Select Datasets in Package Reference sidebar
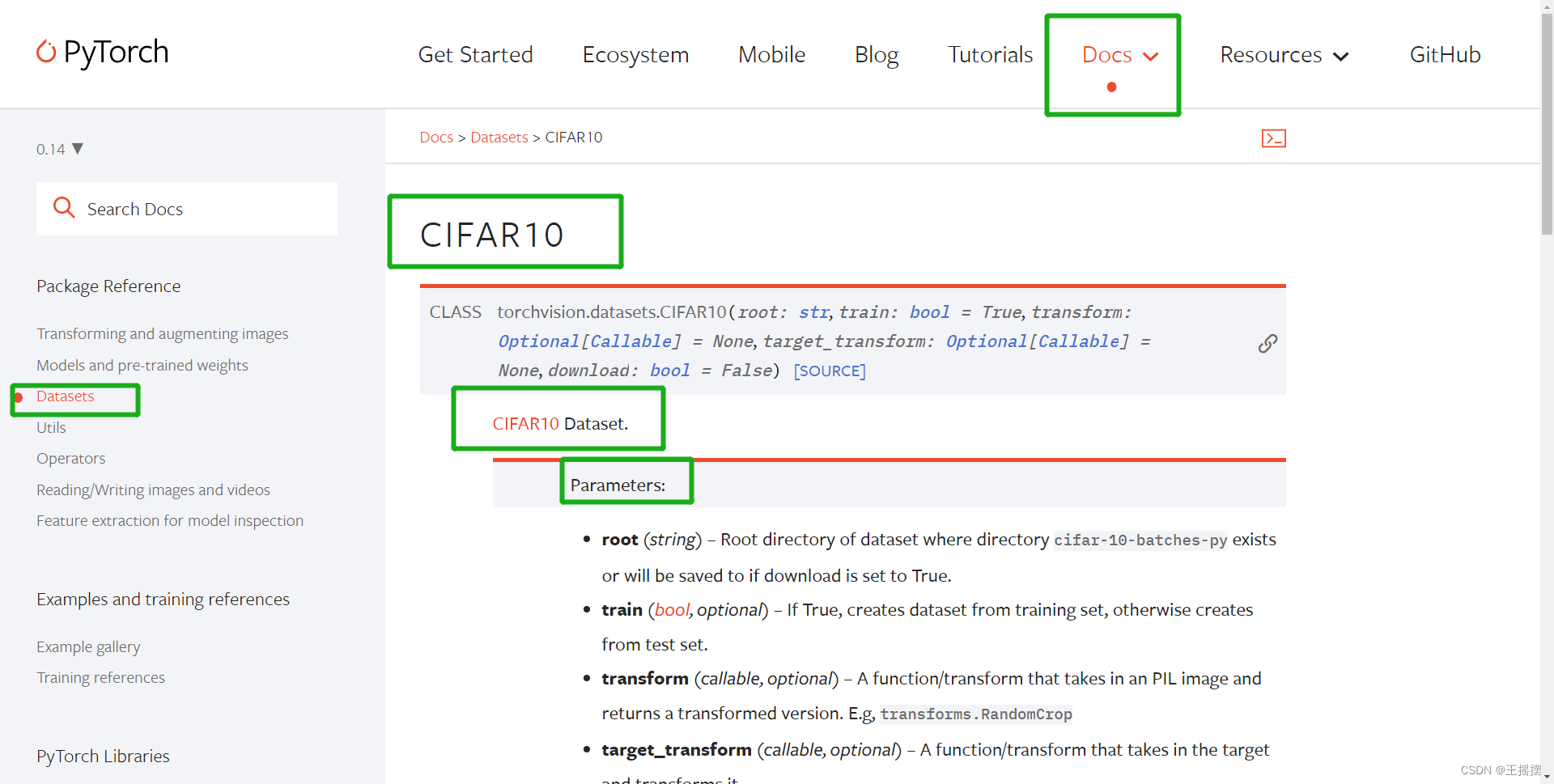 [66, 396]
